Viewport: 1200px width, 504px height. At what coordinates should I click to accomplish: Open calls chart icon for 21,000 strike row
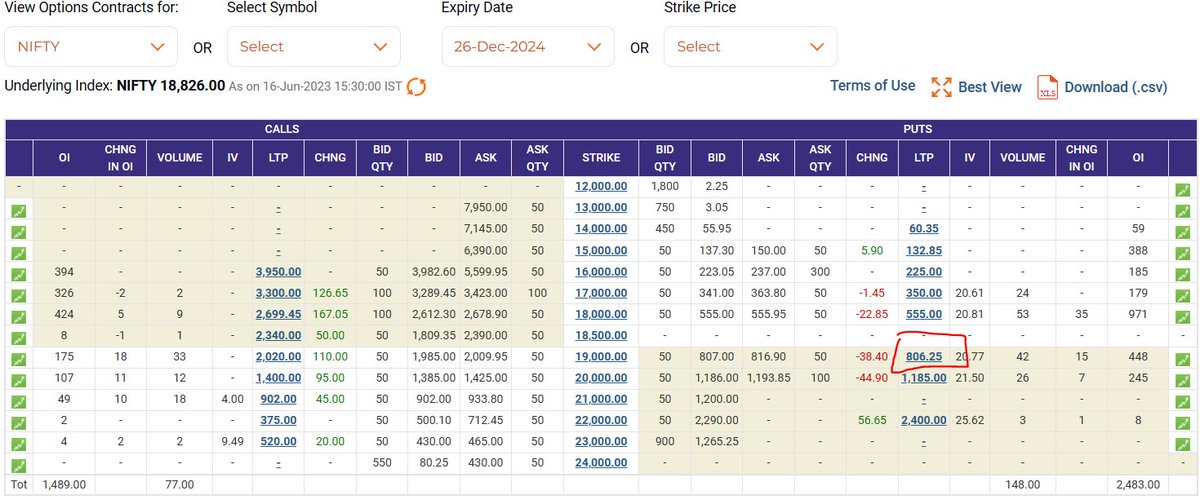tap(18, 402)
